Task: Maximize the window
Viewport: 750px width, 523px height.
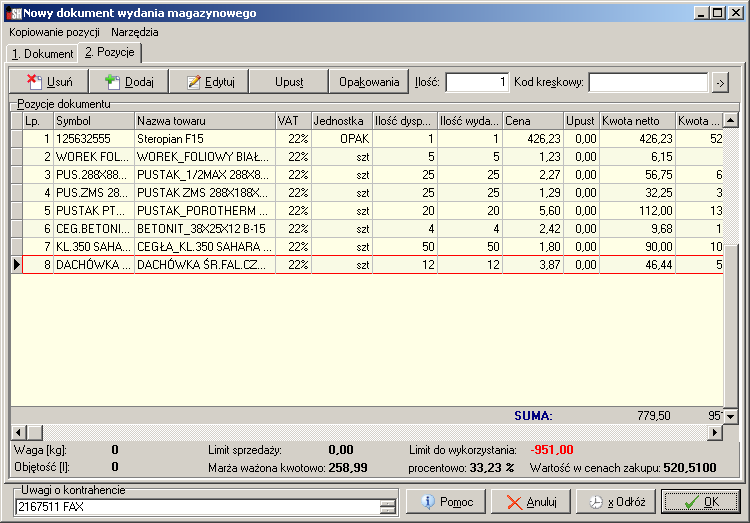Action: point(718,12)
